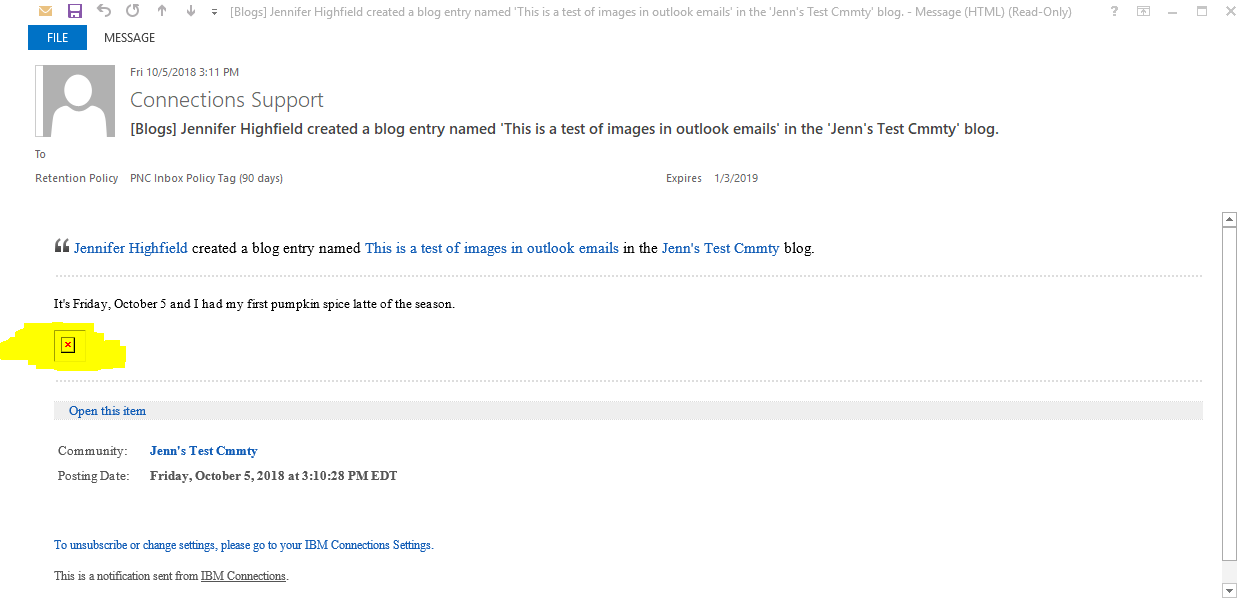
Task: Go to next item with down arrow
Action: pyautogui.click(x=191, y=12)
